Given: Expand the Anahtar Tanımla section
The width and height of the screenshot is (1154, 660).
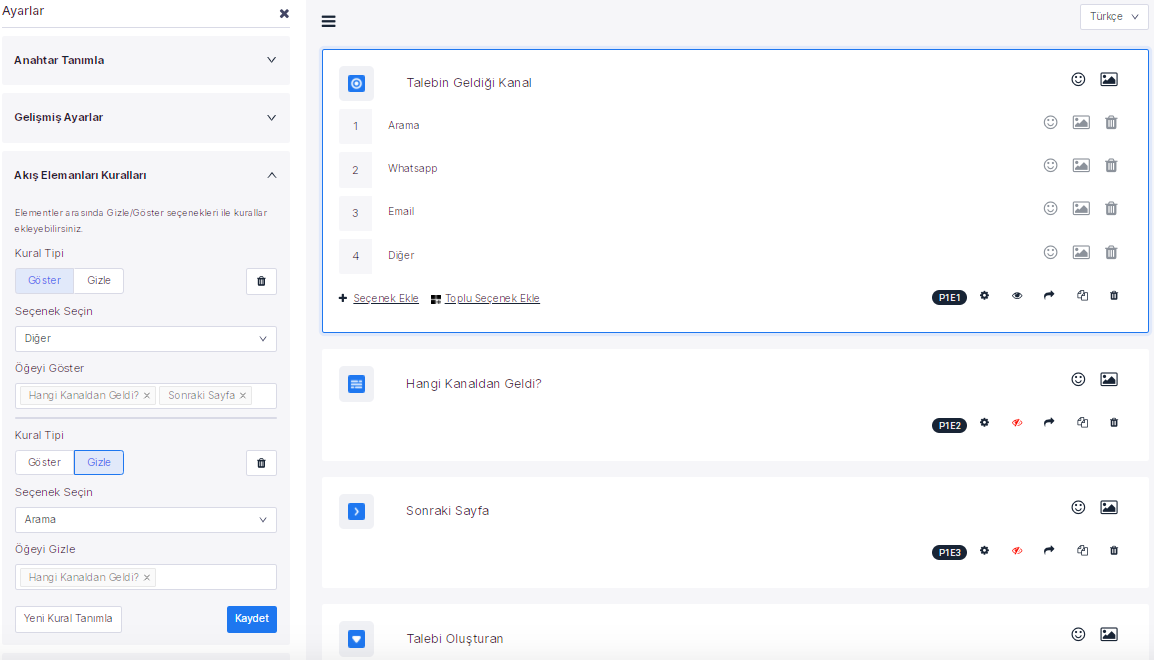Looking at the screenshot, I should 145,60.
